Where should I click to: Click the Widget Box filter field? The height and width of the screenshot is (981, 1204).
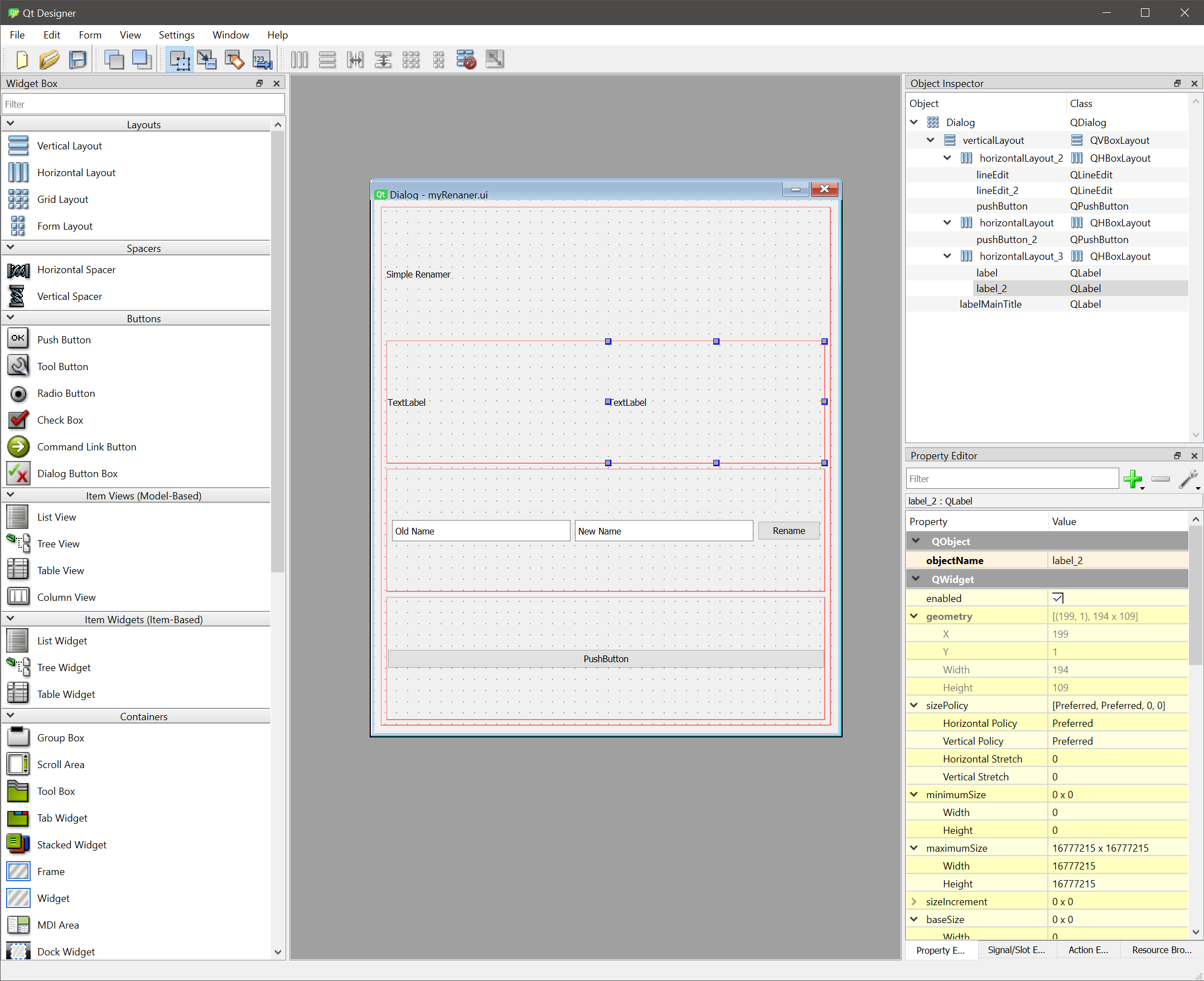(143, 104)
